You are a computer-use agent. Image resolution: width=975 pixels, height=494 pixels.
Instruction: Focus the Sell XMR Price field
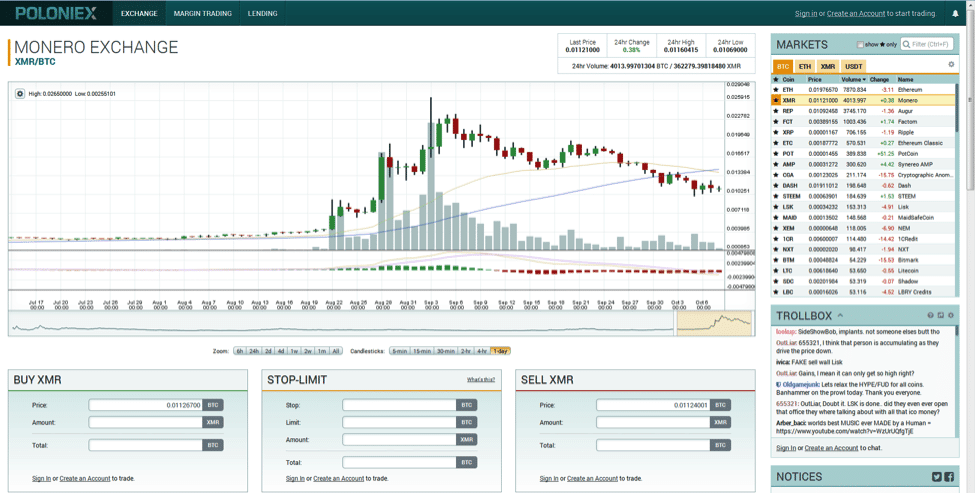(653, 405)
